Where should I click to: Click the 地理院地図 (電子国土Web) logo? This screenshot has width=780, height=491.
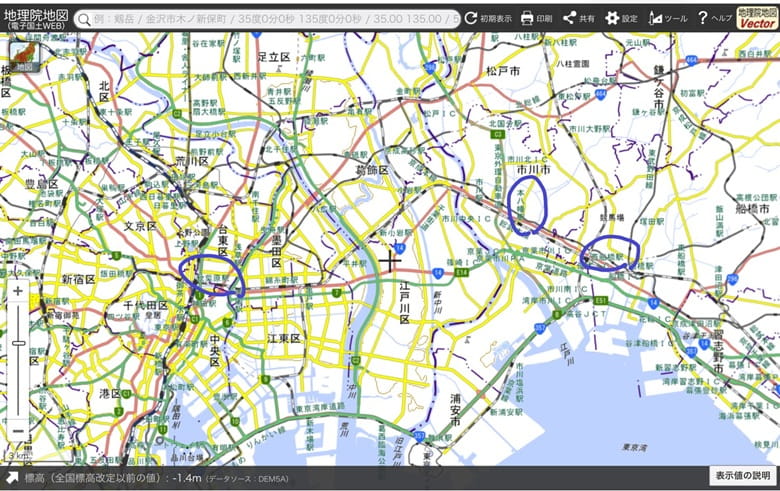[36, 17]
